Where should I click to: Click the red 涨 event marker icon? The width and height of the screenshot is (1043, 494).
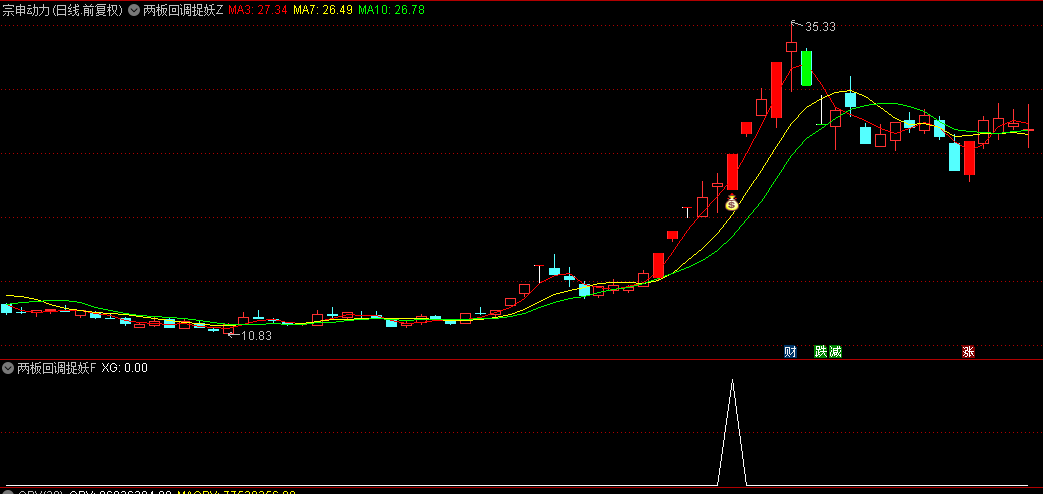[968, 352]
